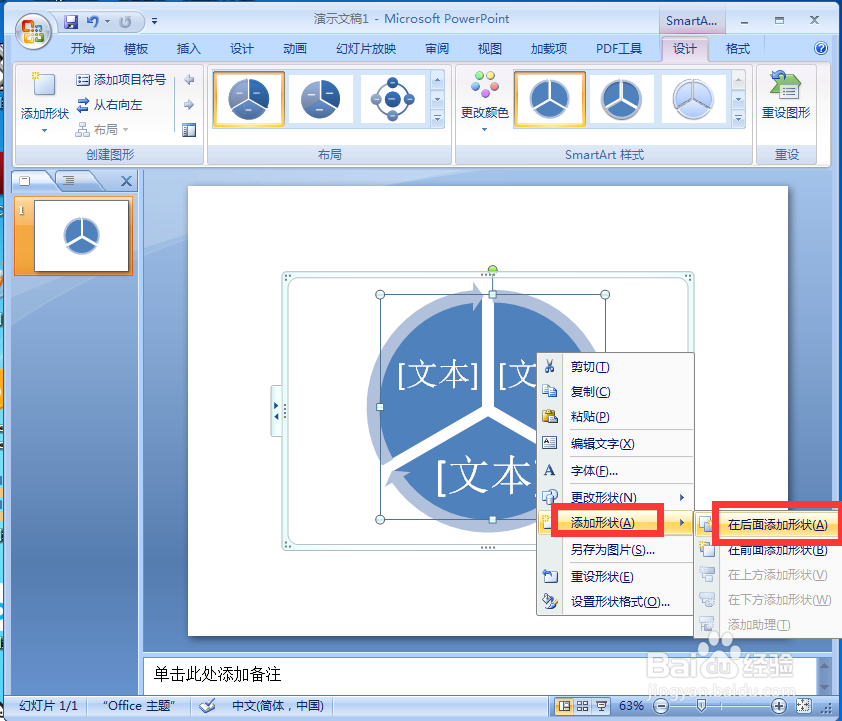
Task: Go to the 幻灯片放映 tab
Action: [366, 49]
